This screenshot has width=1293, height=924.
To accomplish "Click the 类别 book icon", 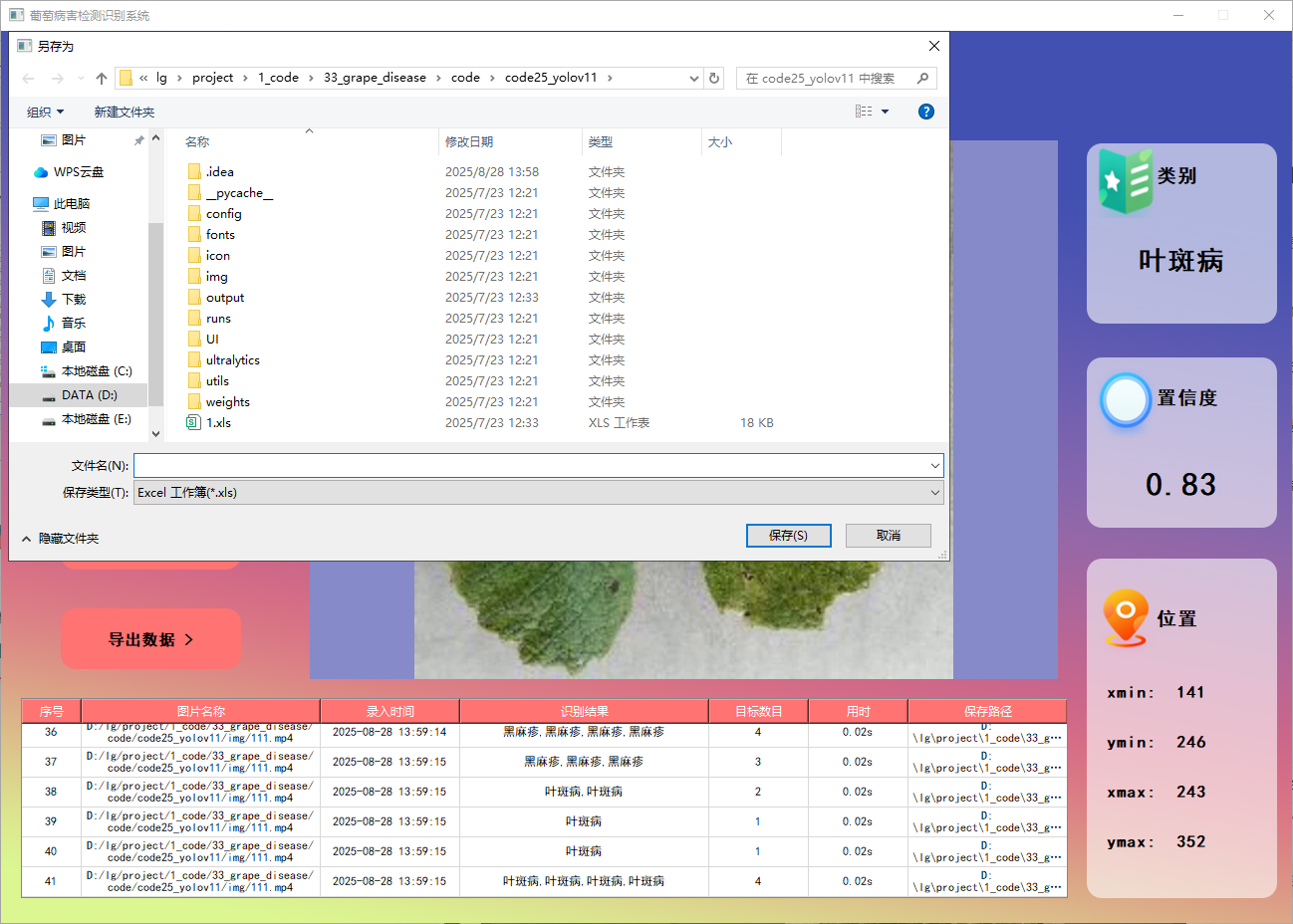I will 1126,180.
